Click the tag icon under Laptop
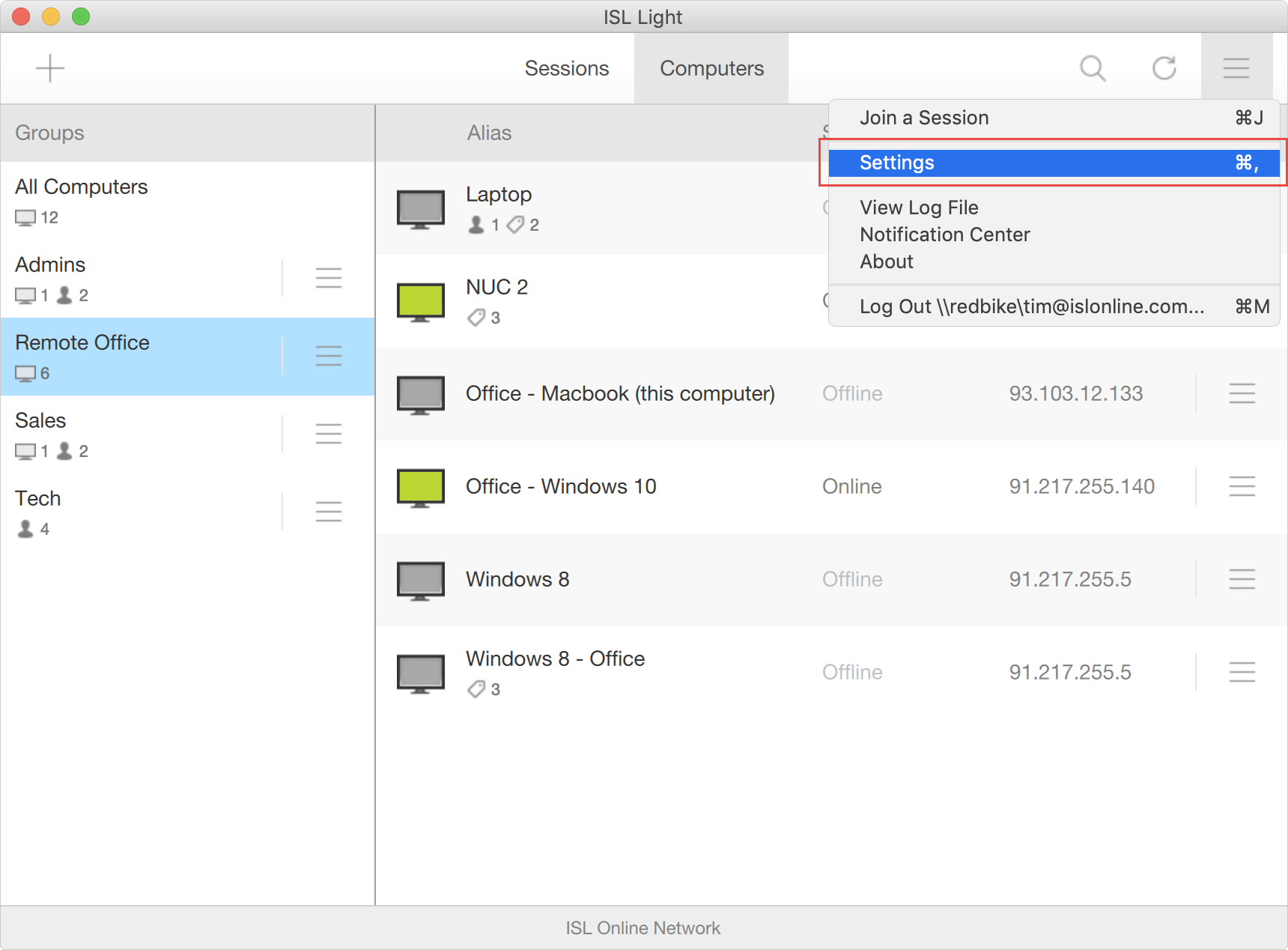 515,225
